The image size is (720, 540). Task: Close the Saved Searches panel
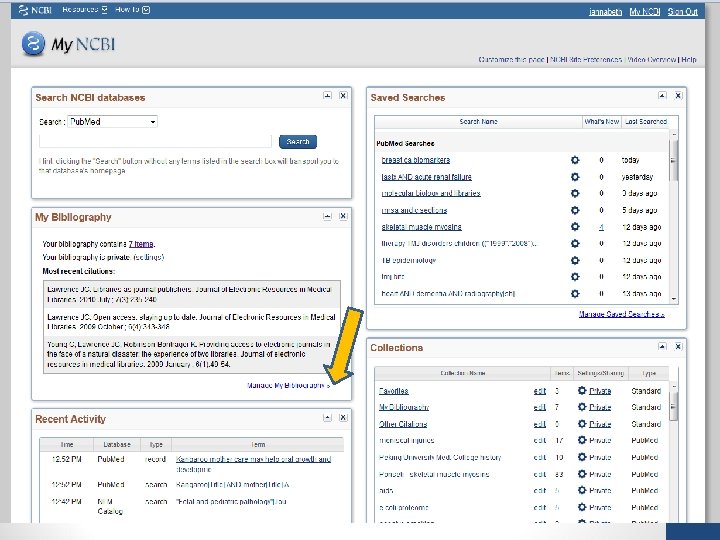tap(678, 96)
